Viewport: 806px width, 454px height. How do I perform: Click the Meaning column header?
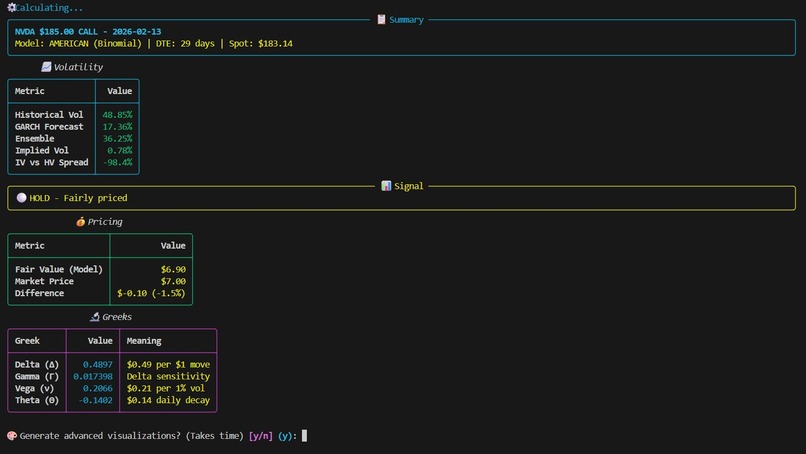[144, 340]
